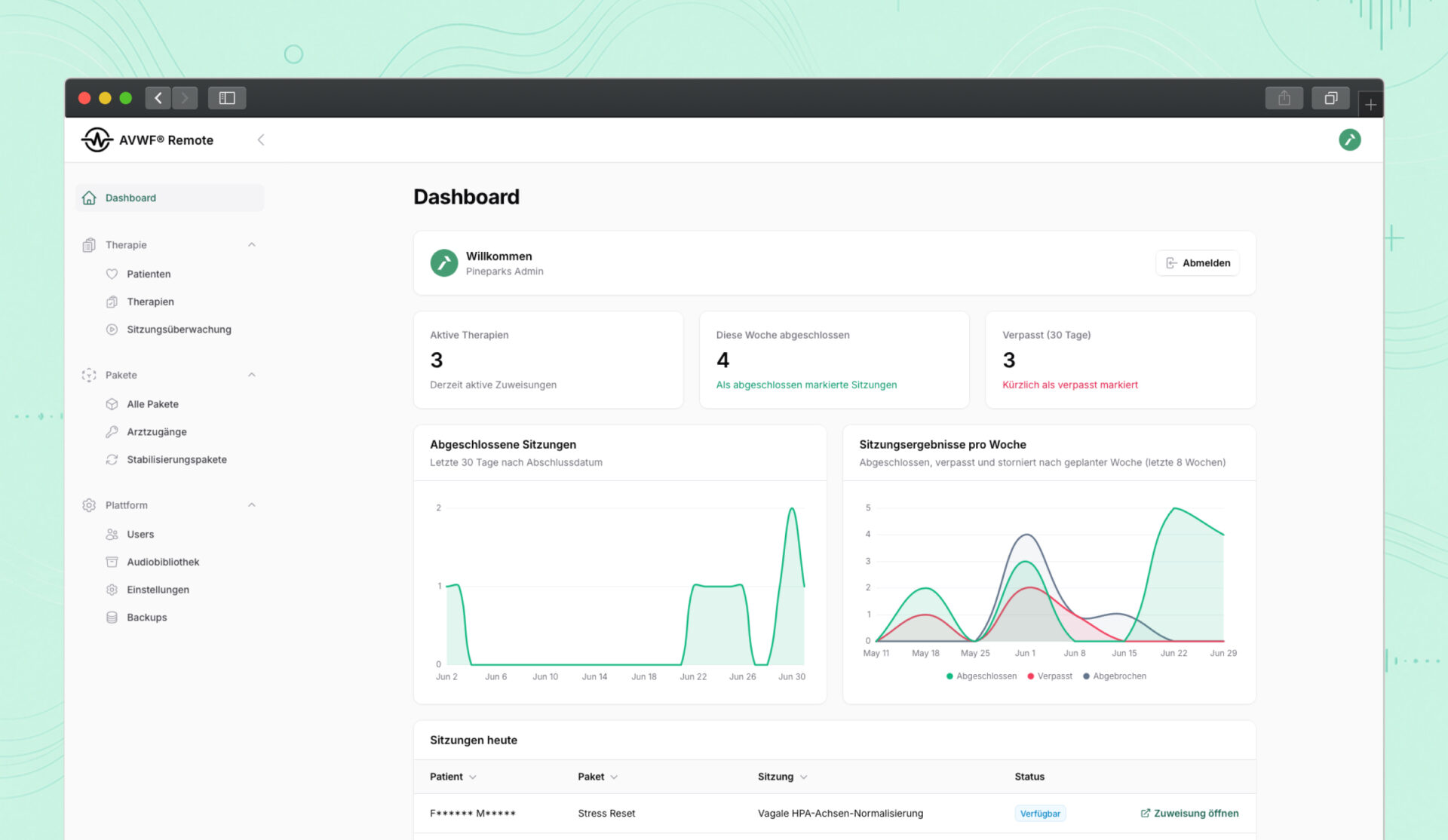Click the Pineparks Admin text
This screenshot has height=840, width=1448.
505,271
